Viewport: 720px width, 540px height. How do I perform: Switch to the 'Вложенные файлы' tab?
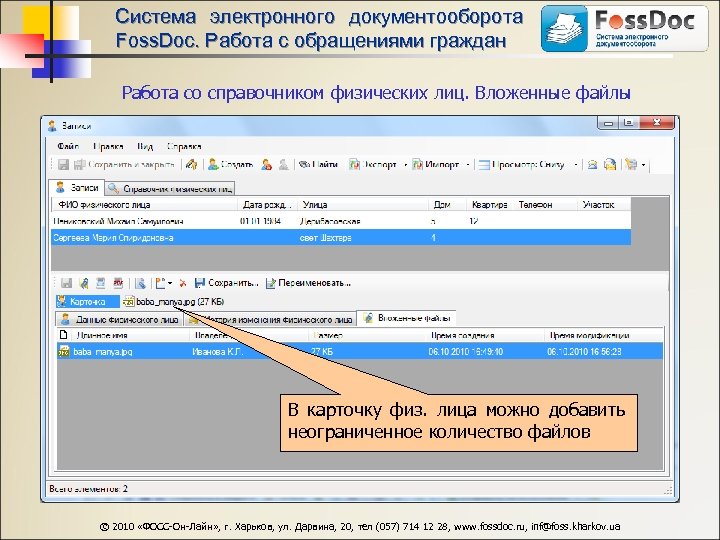tap(406, 318)
